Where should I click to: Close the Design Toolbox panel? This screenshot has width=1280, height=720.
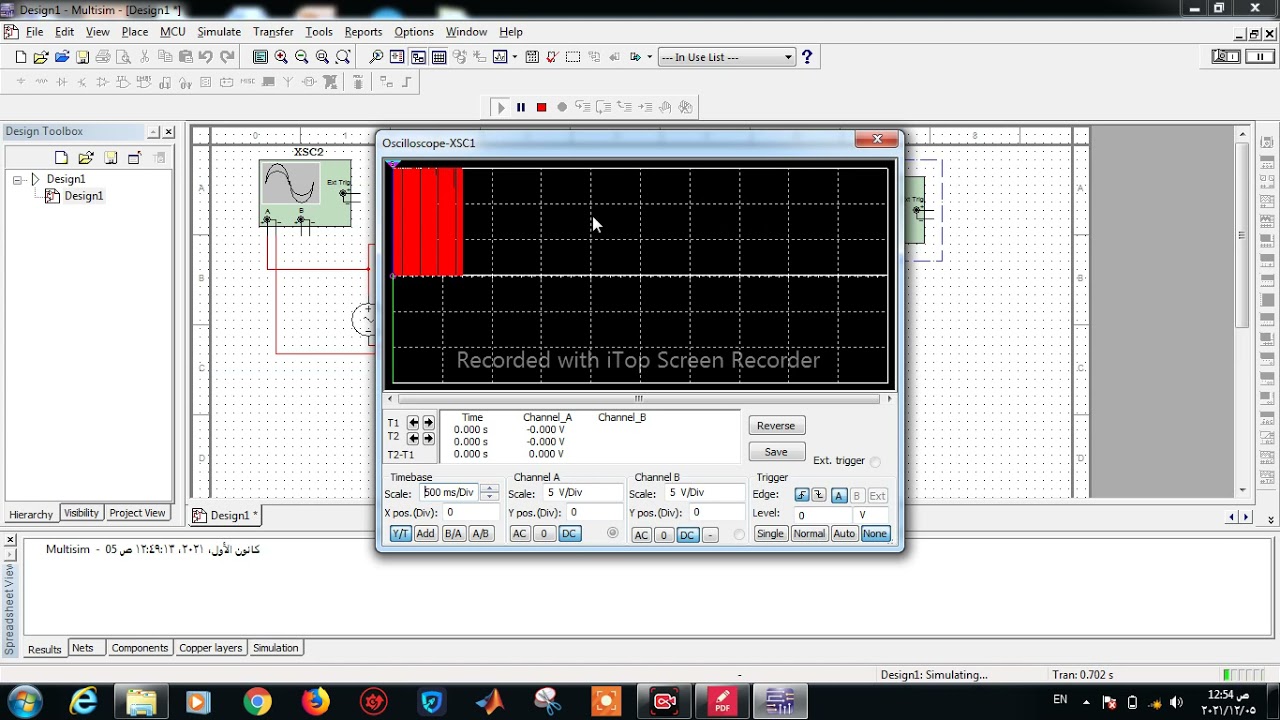pyautogui.click(x=168, y=132)
